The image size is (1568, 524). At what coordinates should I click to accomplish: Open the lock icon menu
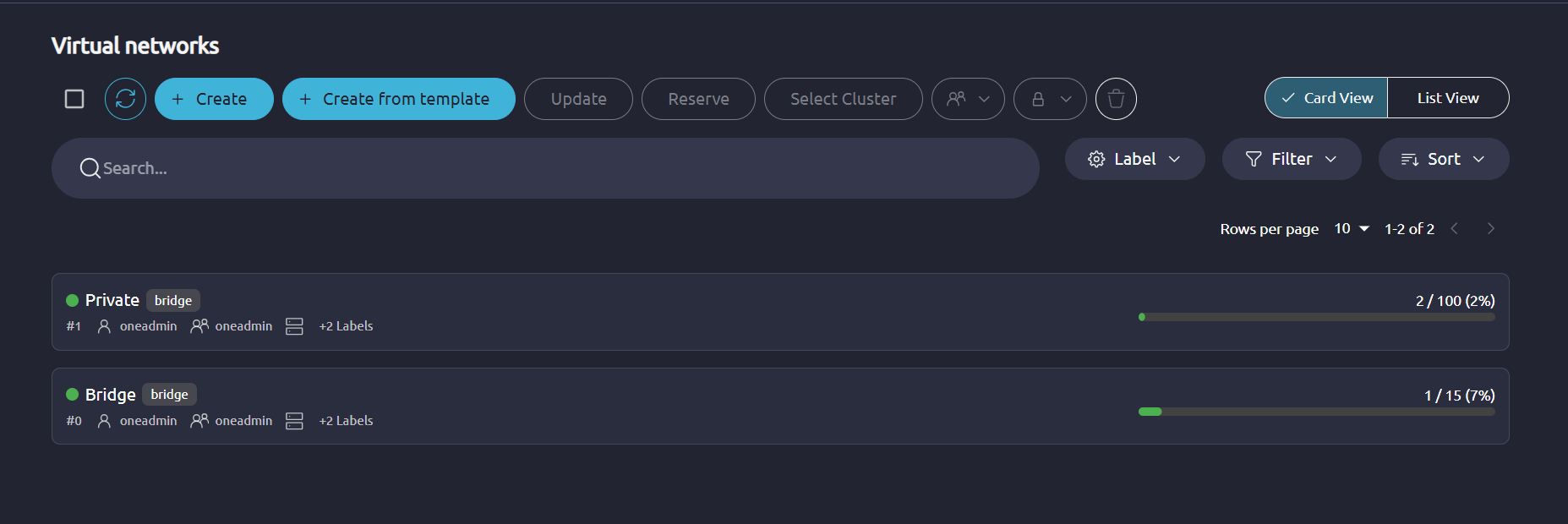(x=1050, y=99)
